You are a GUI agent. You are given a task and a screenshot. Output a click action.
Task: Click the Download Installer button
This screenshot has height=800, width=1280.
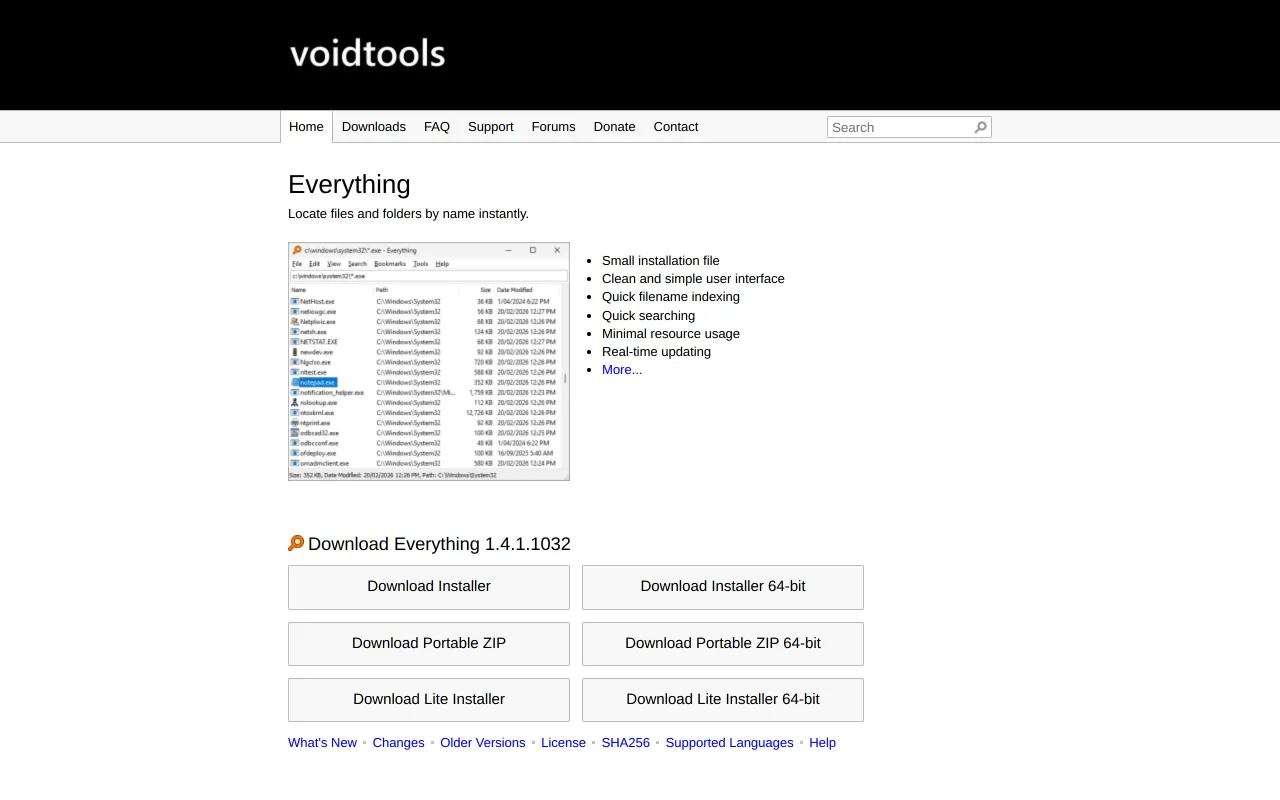point(429,587)
